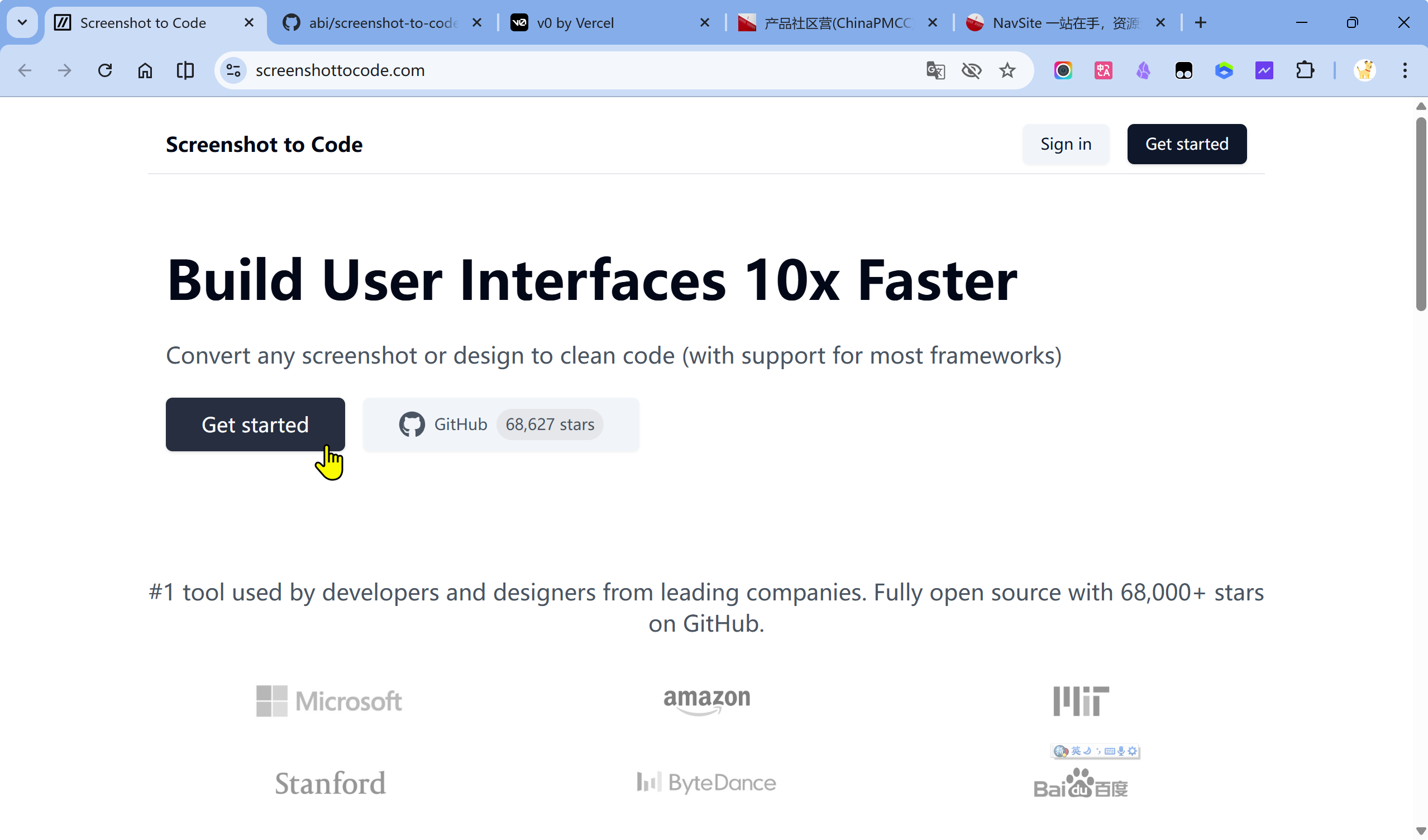1428x840 pixels.
Task: Click the Google Translate icon in address bar
Action: click(x=935, y=70)
